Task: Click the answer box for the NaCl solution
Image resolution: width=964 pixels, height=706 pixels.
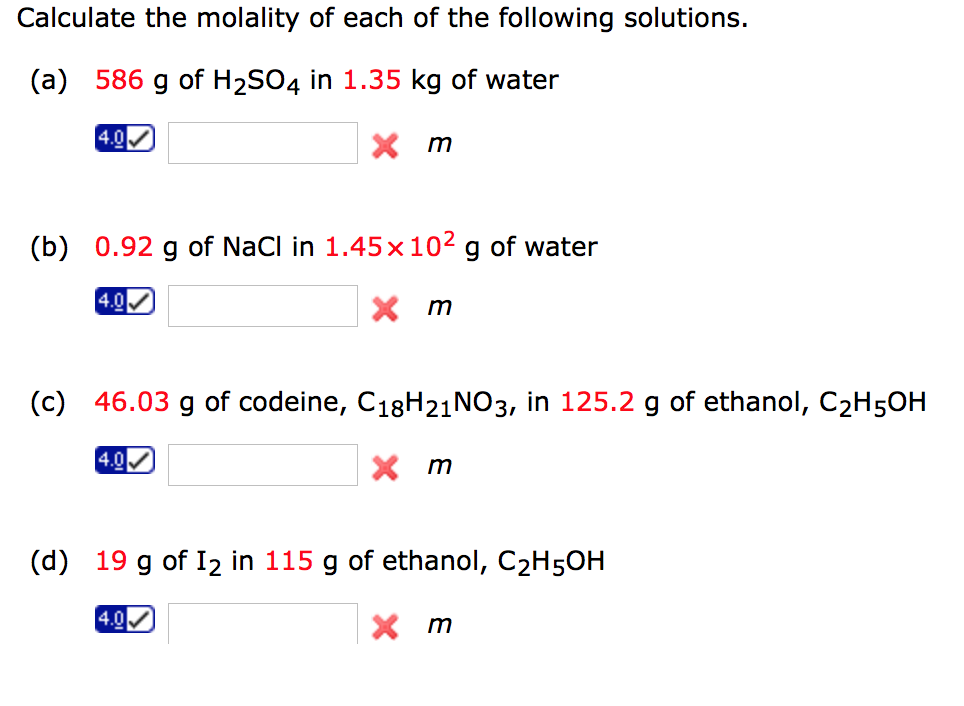Action: pos(262,306)
